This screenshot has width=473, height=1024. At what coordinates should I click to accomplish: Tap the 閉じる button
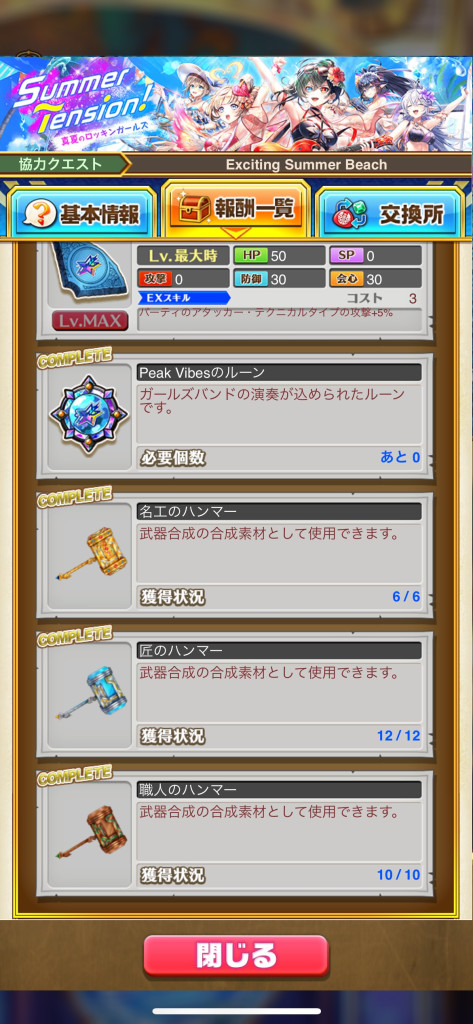tap(236, 955)
